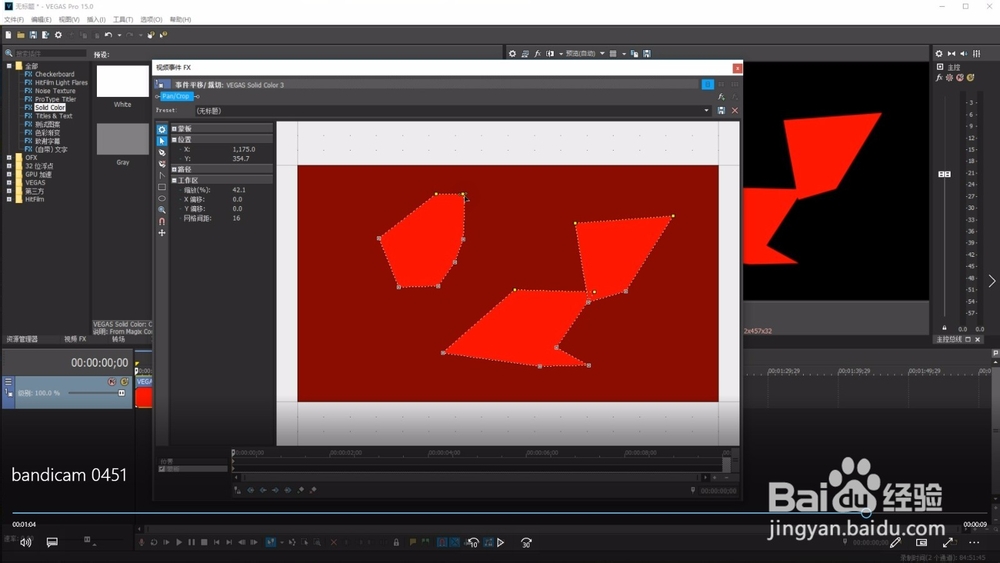Expand the GPU 加速 folder
Viewport: 1000px width, 563px height.
9,174
